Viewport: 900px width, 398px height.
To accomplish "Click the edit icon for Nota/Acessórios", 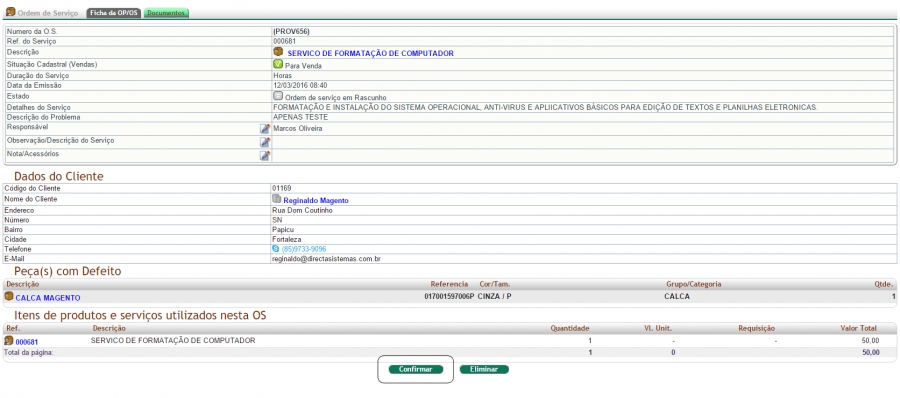I will pos(265,155).
